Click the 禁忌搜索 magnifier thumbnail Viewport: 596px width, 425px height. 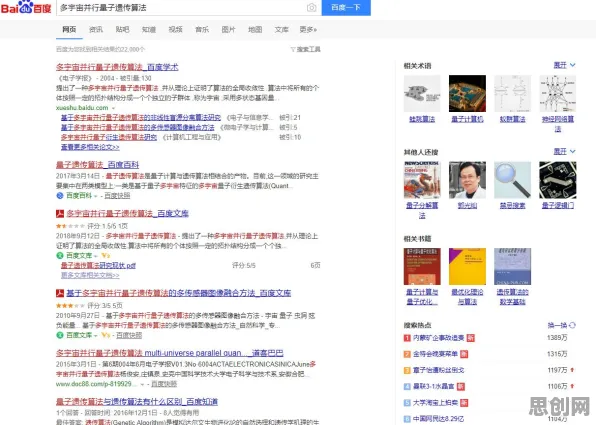(x=512, y=180)
